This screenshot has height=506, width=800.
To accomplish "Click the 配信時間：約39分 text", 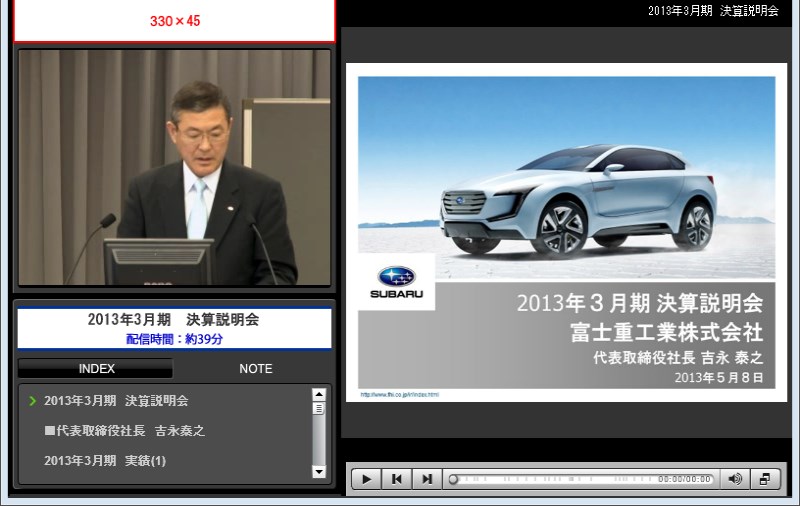I will (174, 339).
